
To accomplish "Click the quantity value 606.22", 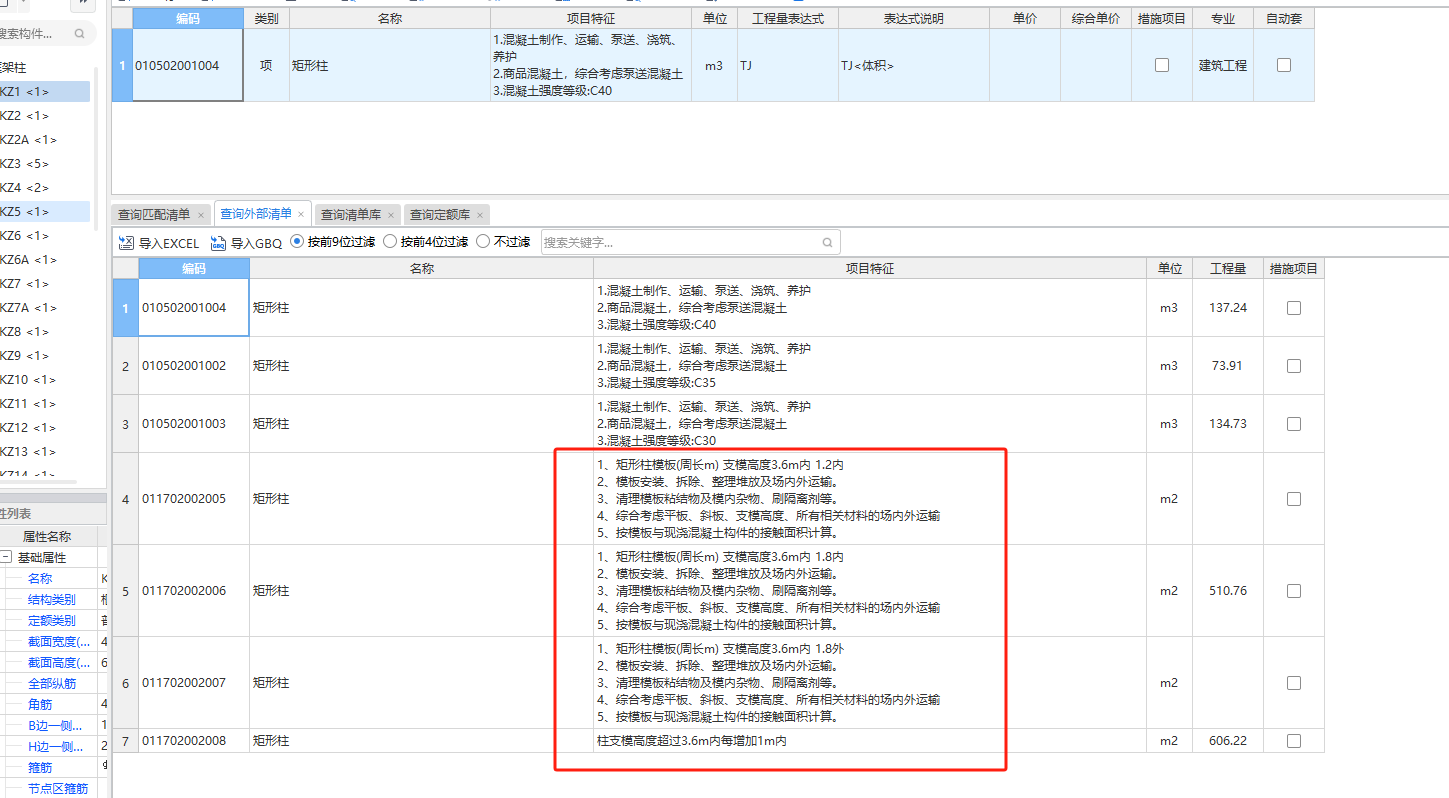I will [x=1228, y=741].
